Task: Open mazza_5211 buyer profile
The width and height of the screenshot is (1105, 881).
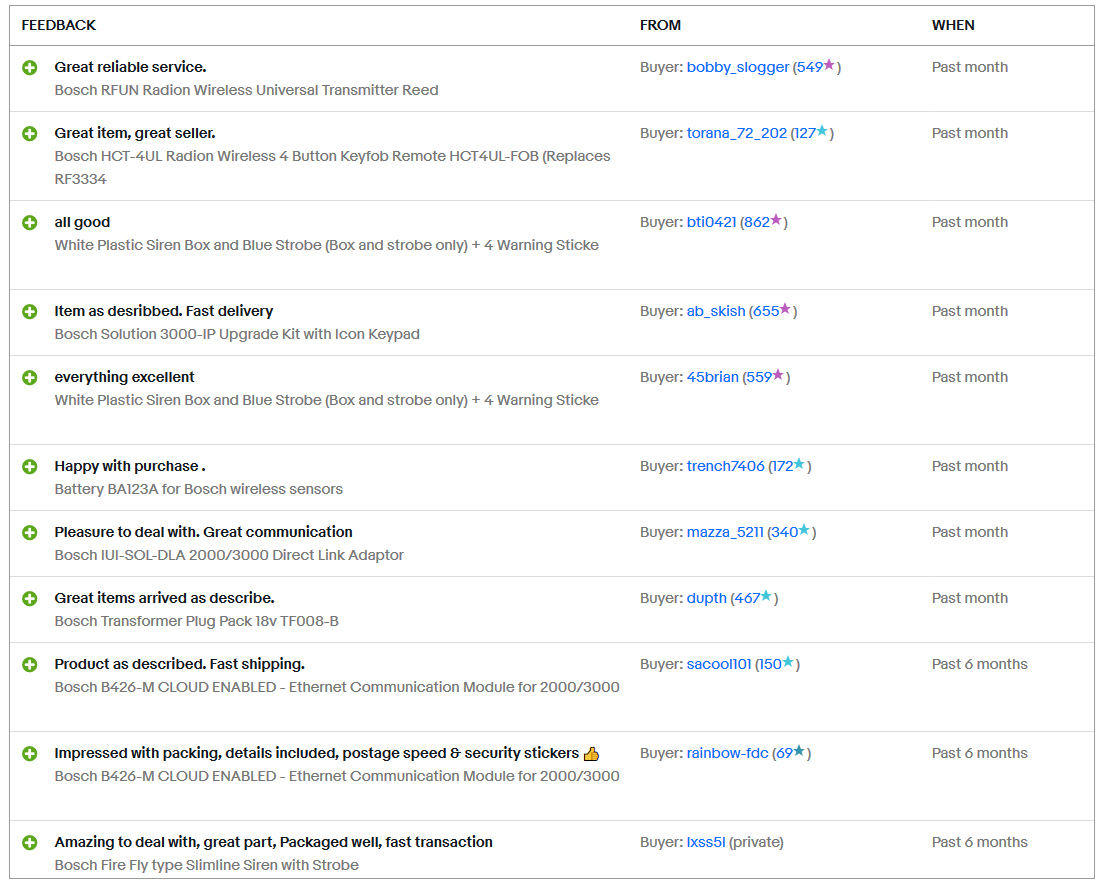Action: click(x=725, y=532)
